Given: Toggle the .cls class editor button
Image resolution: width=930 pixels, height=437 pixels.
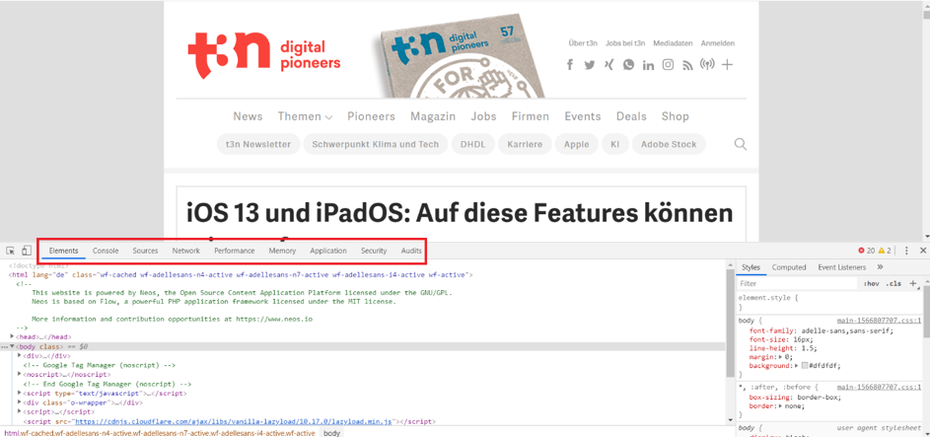Looking at the screenshot, I should 894,284.
